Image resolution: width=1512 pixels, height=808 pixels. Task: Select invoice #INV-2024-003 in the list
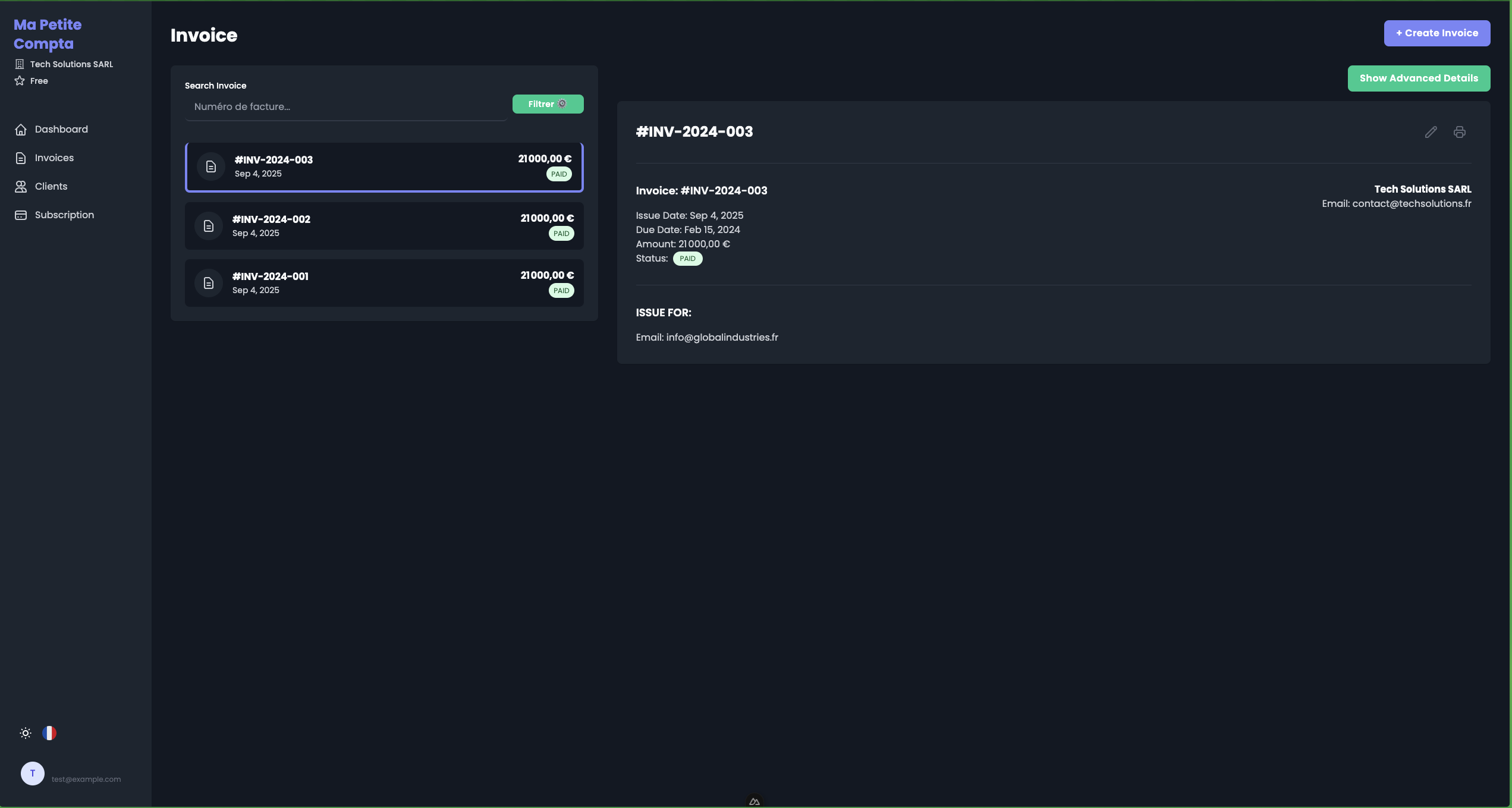[384, 167]
